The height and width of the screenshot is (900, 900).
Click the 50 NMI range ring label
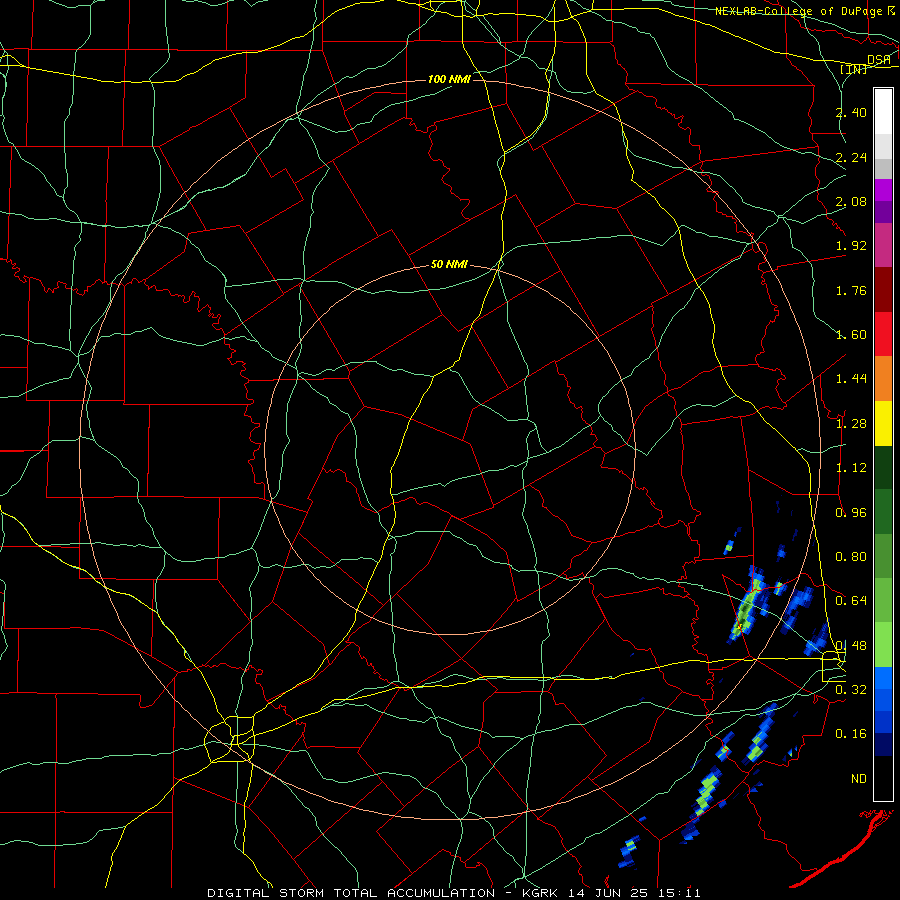tap(449, 264)
